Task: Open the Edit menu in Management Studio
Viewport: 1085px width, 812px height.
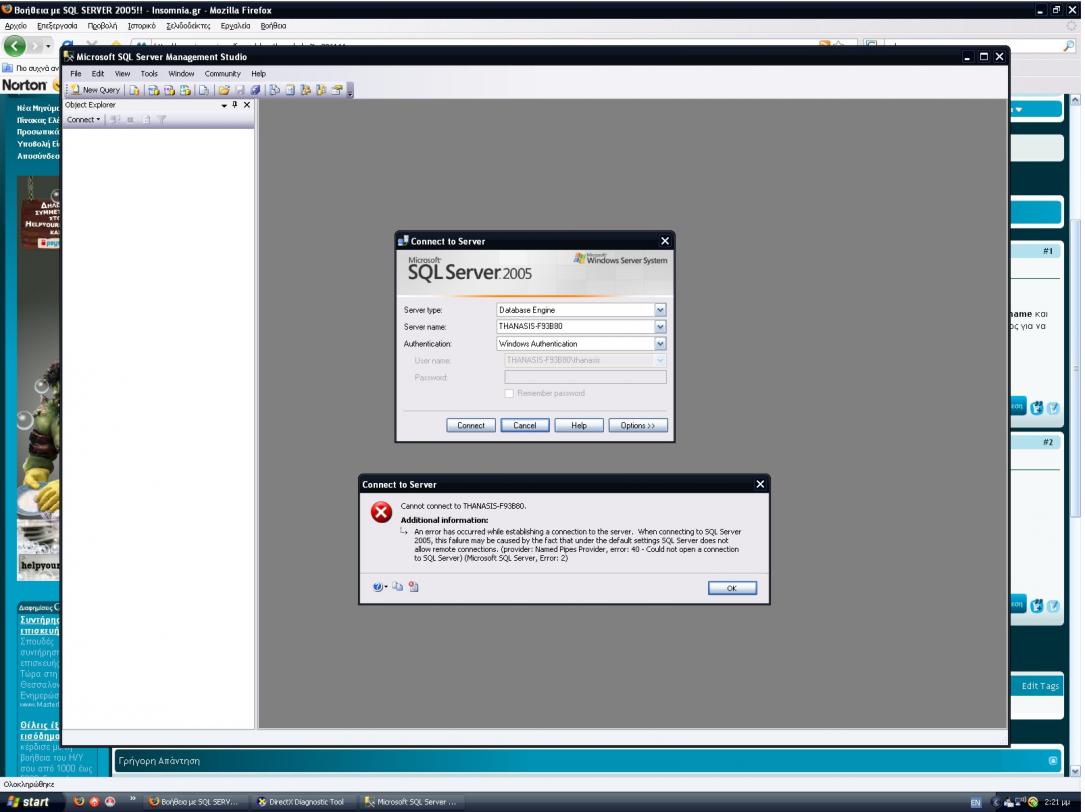Action: click(x=98, y=73)
